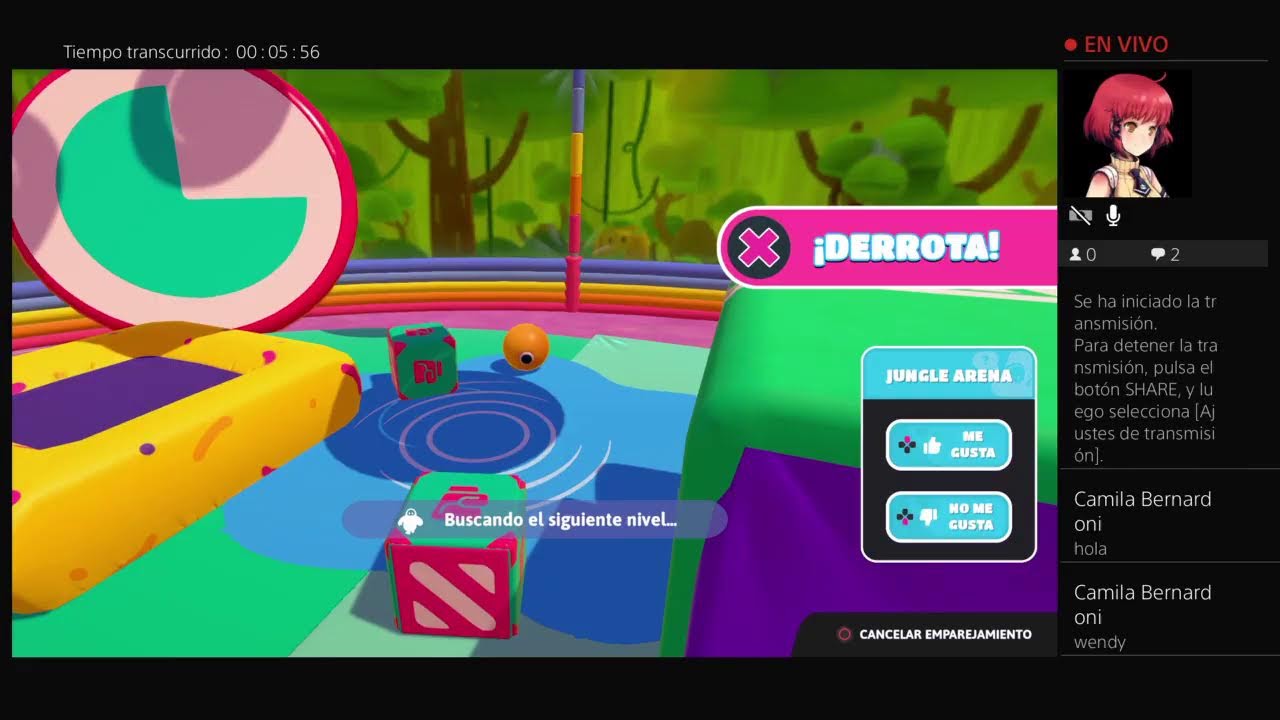Click the EN VIVO label
The height and width of the screenshot is (720, 1280).
point(1126,45)
